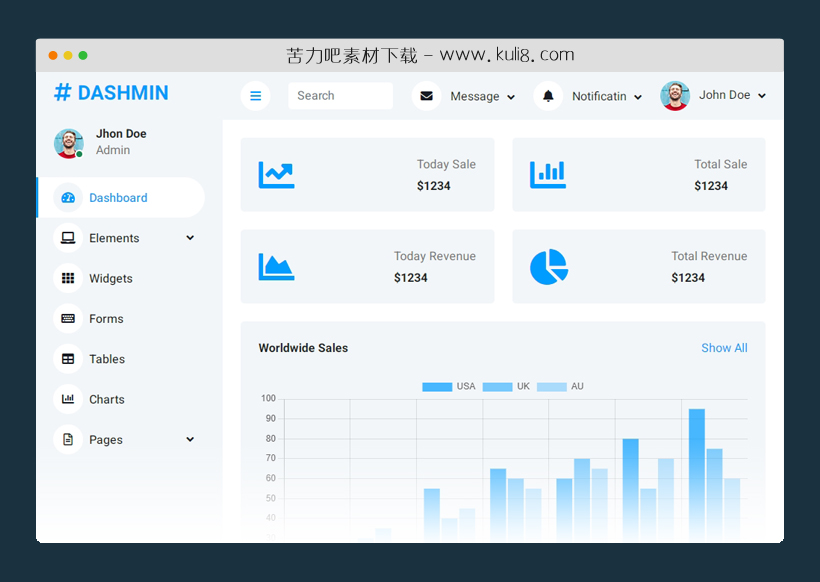This screenshot has width=820, height=582.
Task: Click inside the Search field
Action: (x=340, y=95)
